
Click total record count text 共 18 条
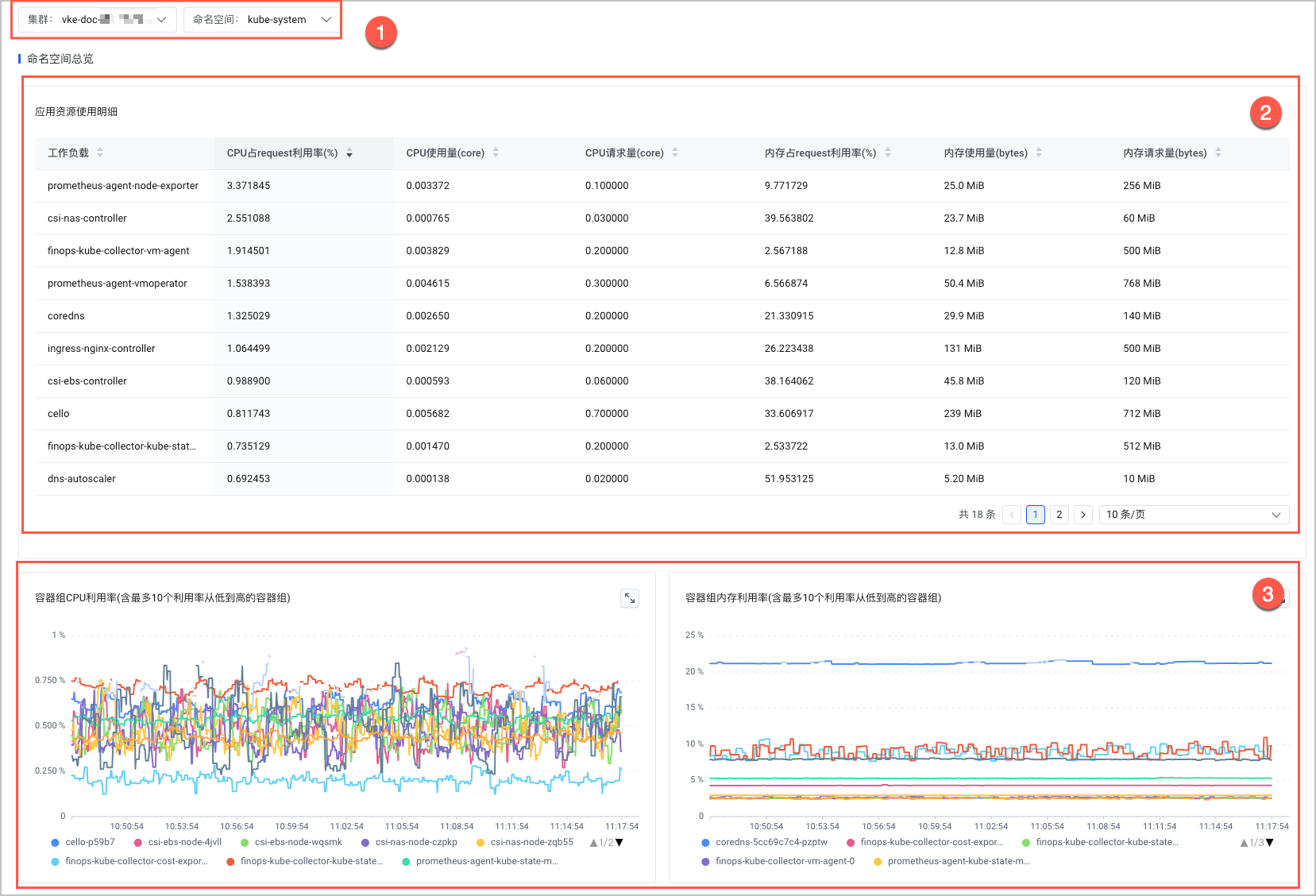pyautogui.click(x=977, y=515)
